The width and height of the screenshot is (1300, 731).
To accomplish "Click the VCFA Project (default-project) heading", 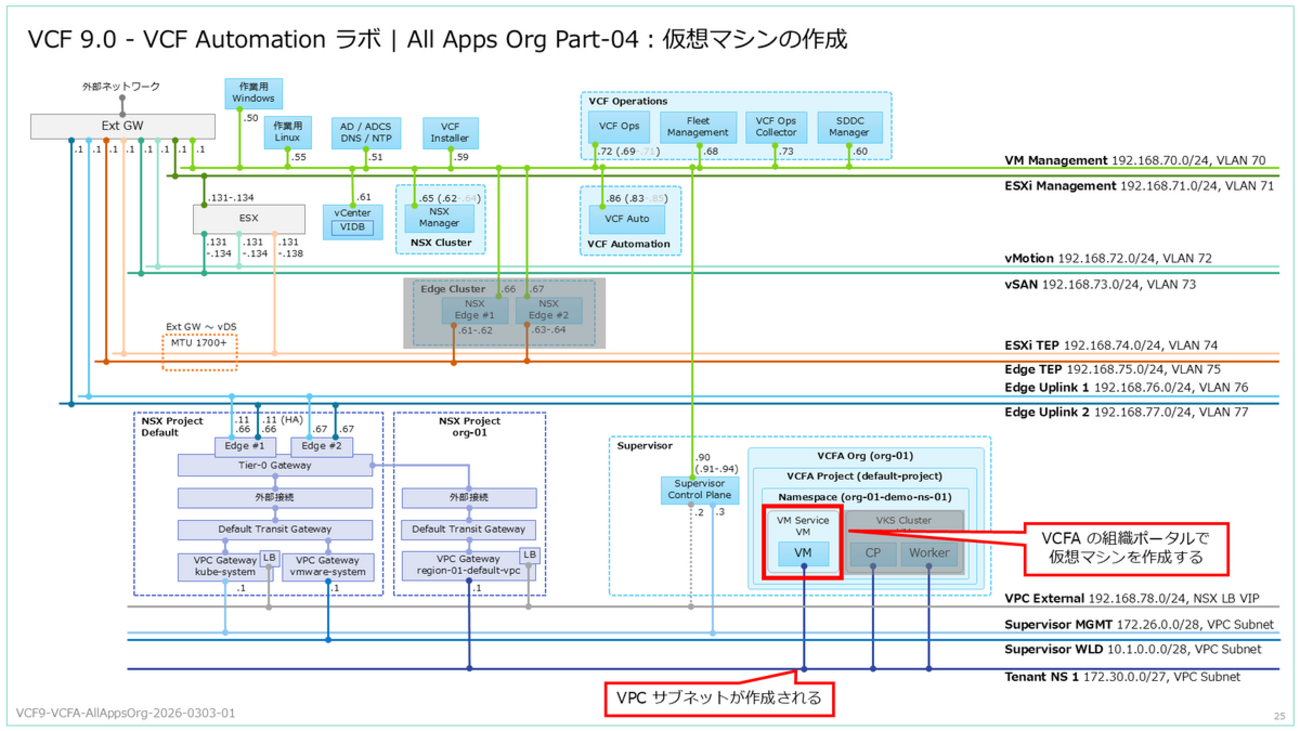I will (862, 475).
